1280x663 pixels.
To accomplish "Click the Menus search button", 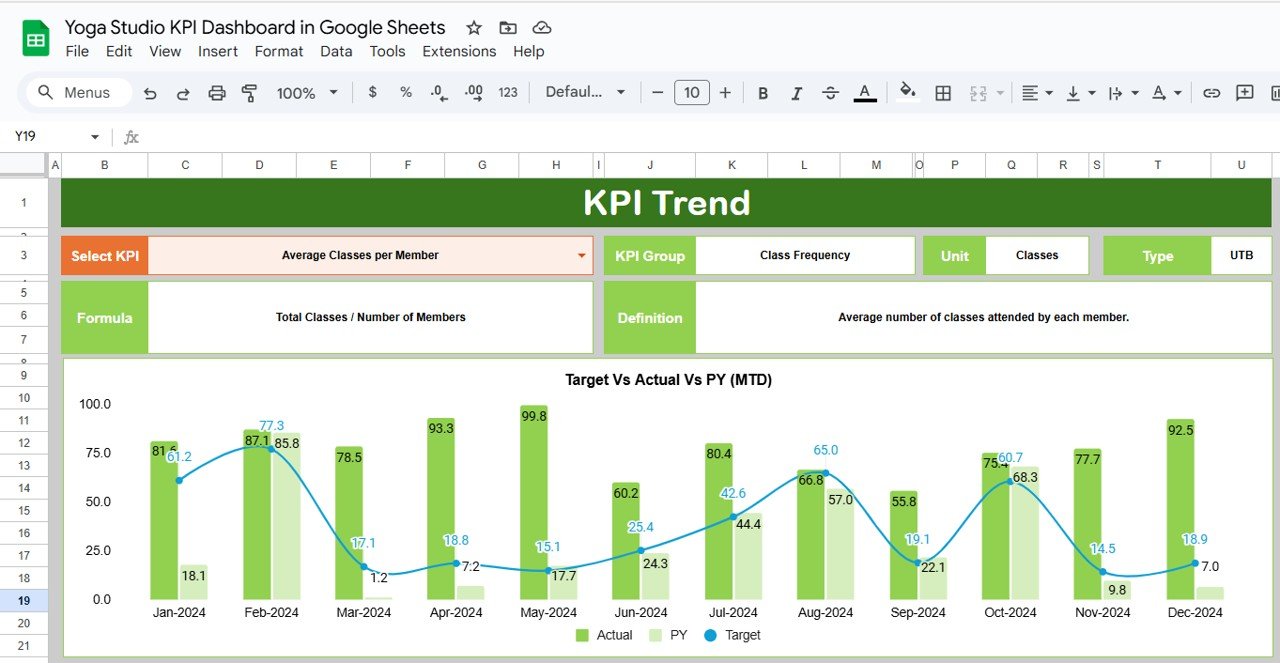I will tap(77, 93).
